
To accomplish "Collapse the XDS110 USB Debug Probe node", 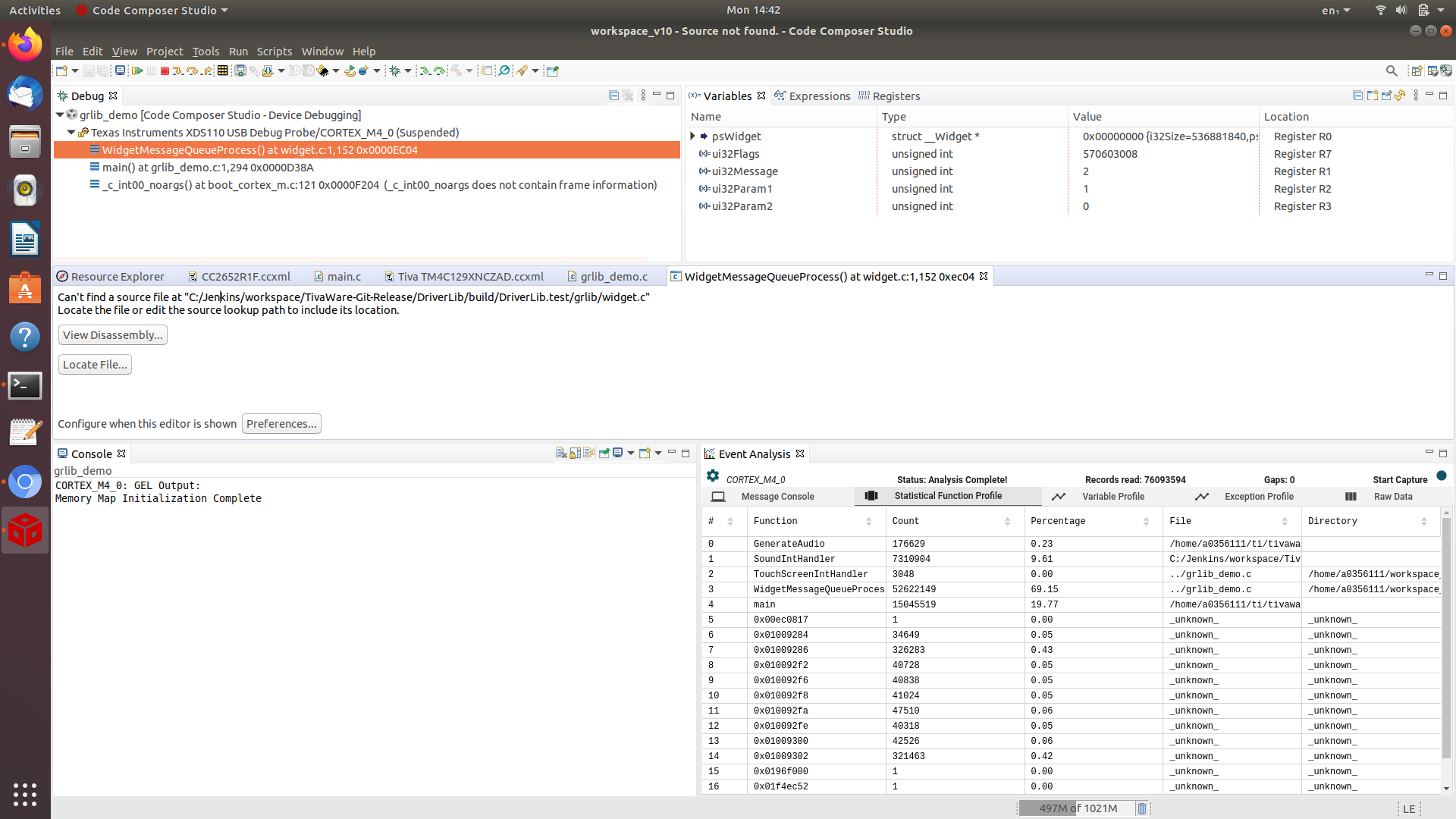I will pos(71,133).
